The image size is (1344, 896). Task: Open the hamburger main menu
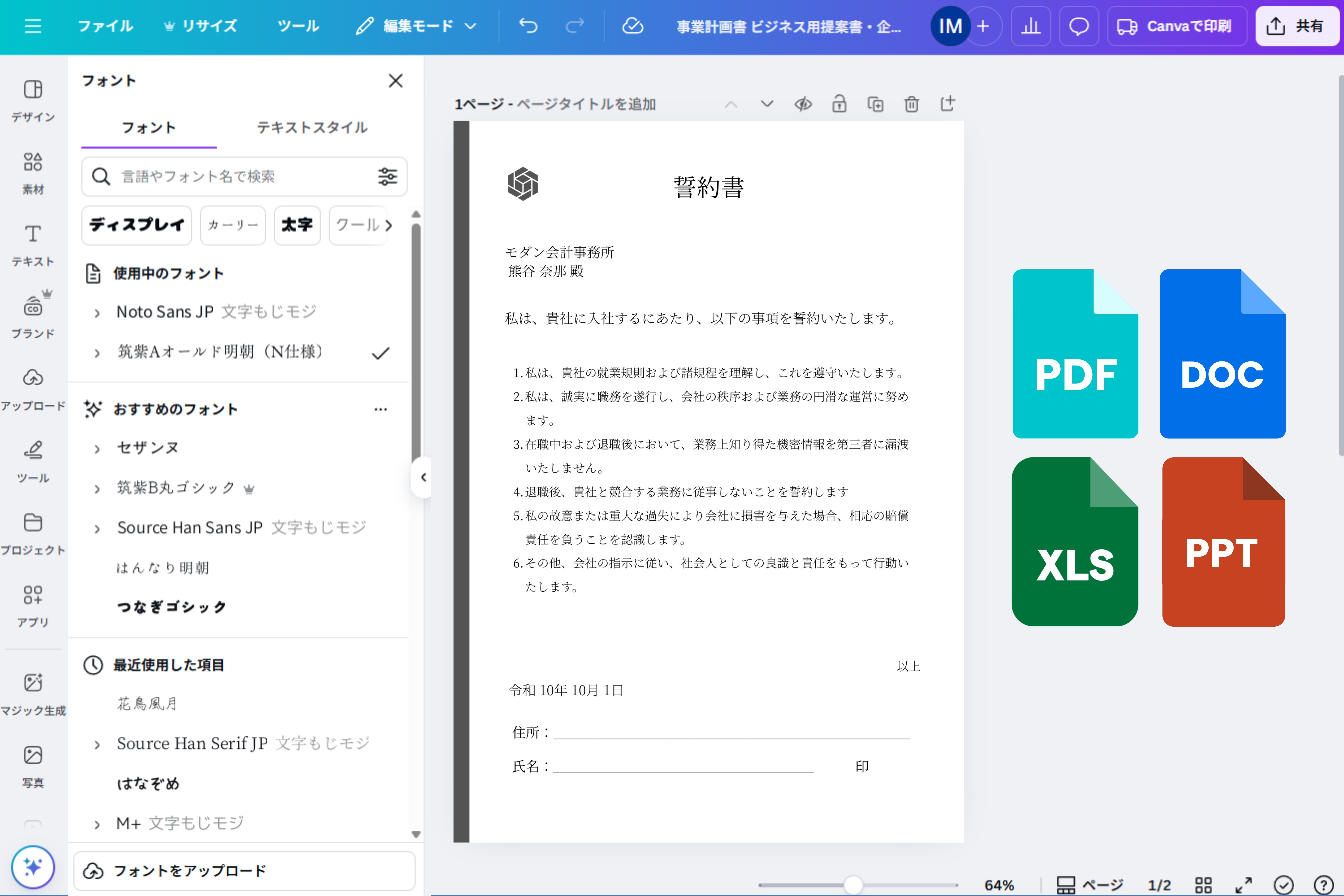[x=33, y=26]
